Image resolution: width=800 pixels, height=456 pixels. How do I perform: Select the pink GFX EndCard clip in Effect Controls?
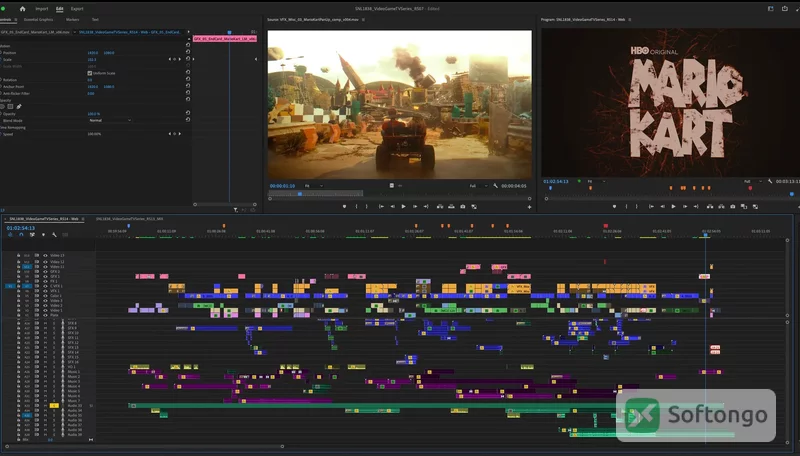tap(224, 39)
